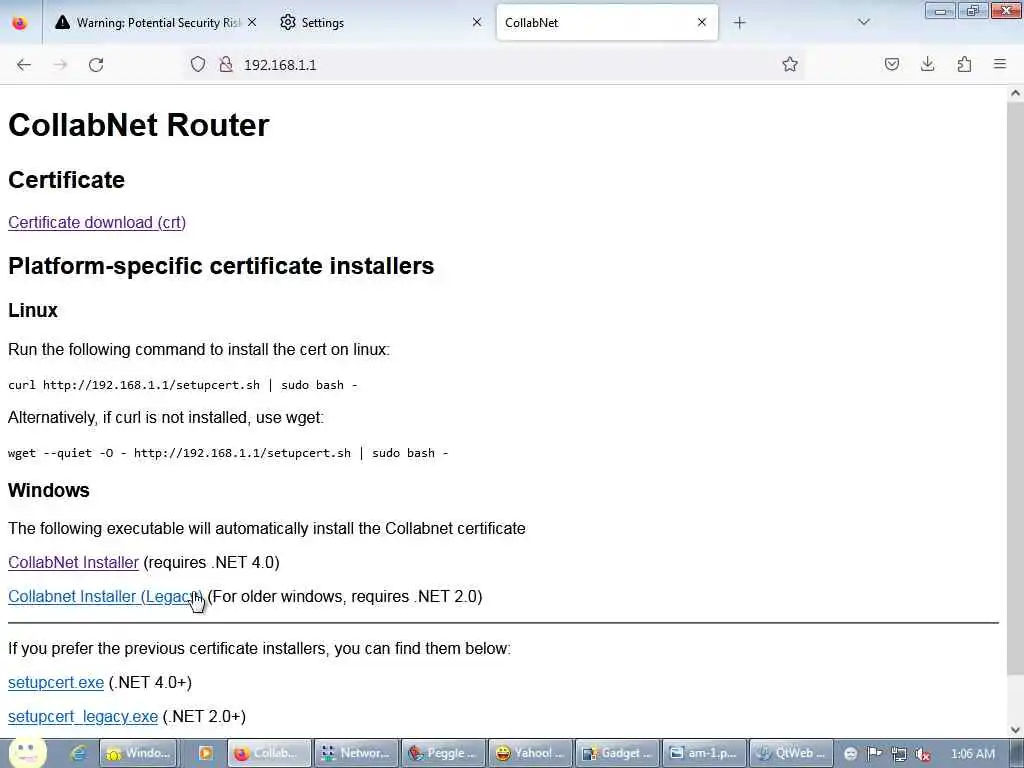This screenshot has height=768, width=1024.
Task: Click the scrollbar up arrow
Action: click(x=1016, y=93)
